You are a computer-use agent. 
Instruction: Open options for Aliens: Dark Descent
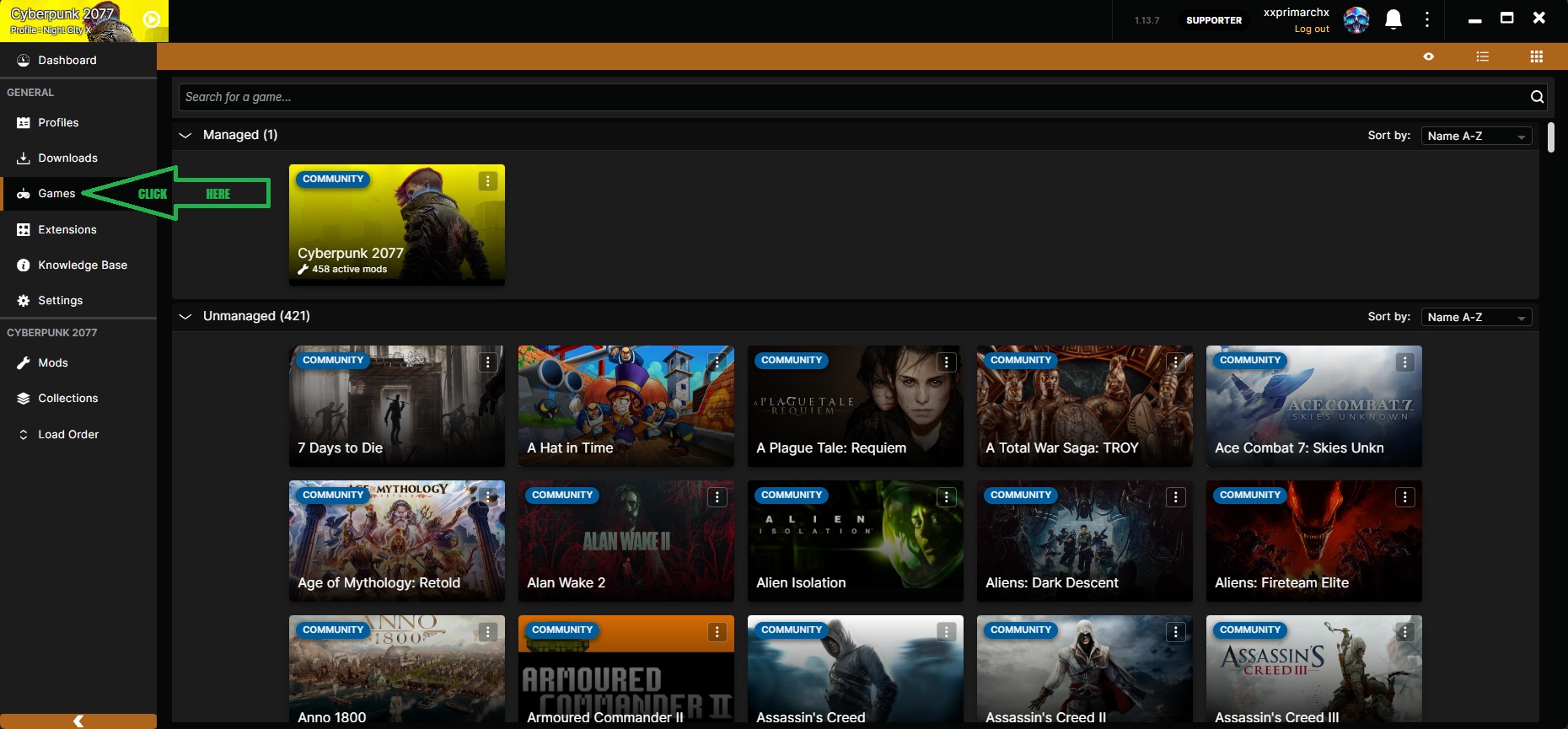(x=1176, y=497)
